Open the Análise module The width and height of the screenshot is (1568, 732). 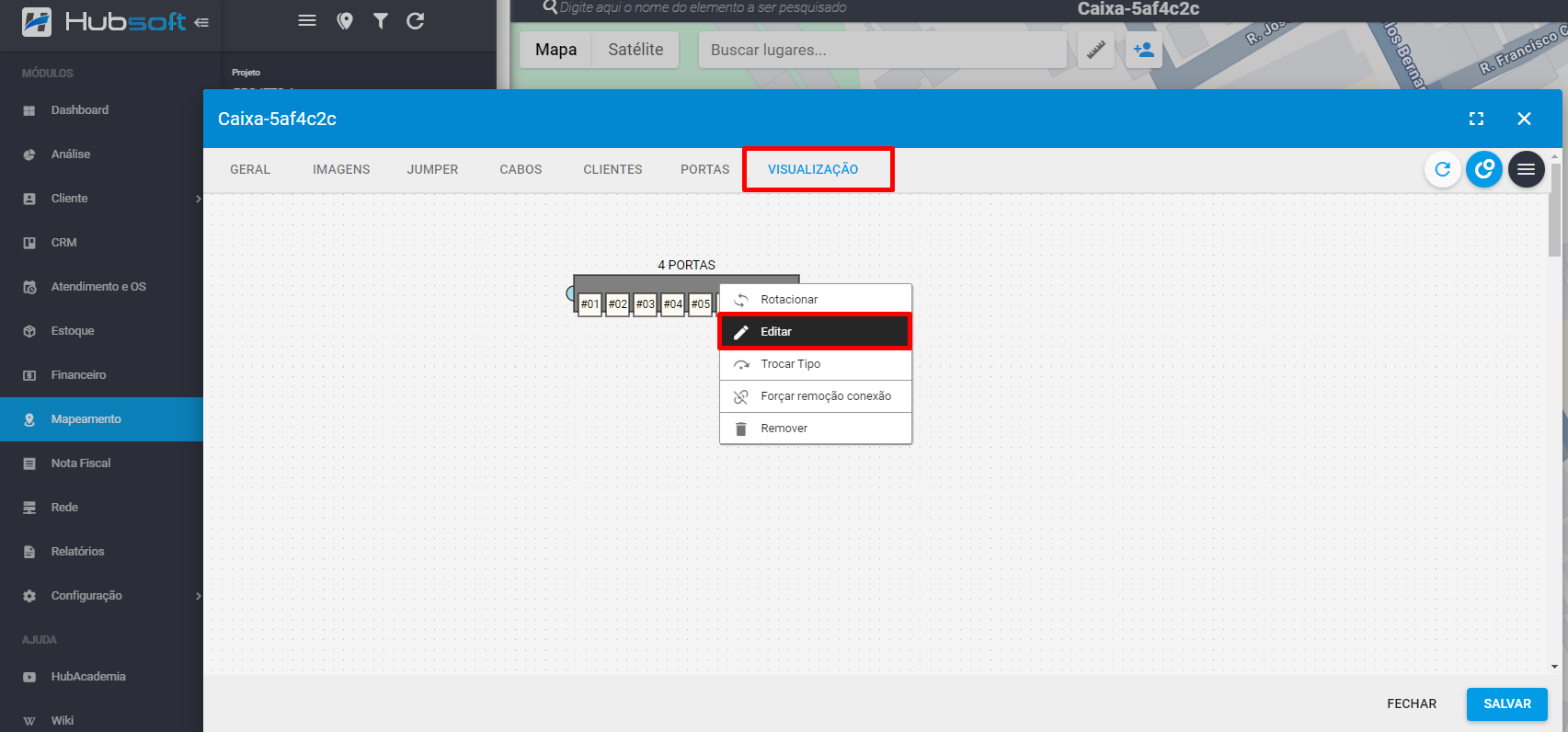coord(101,154)
